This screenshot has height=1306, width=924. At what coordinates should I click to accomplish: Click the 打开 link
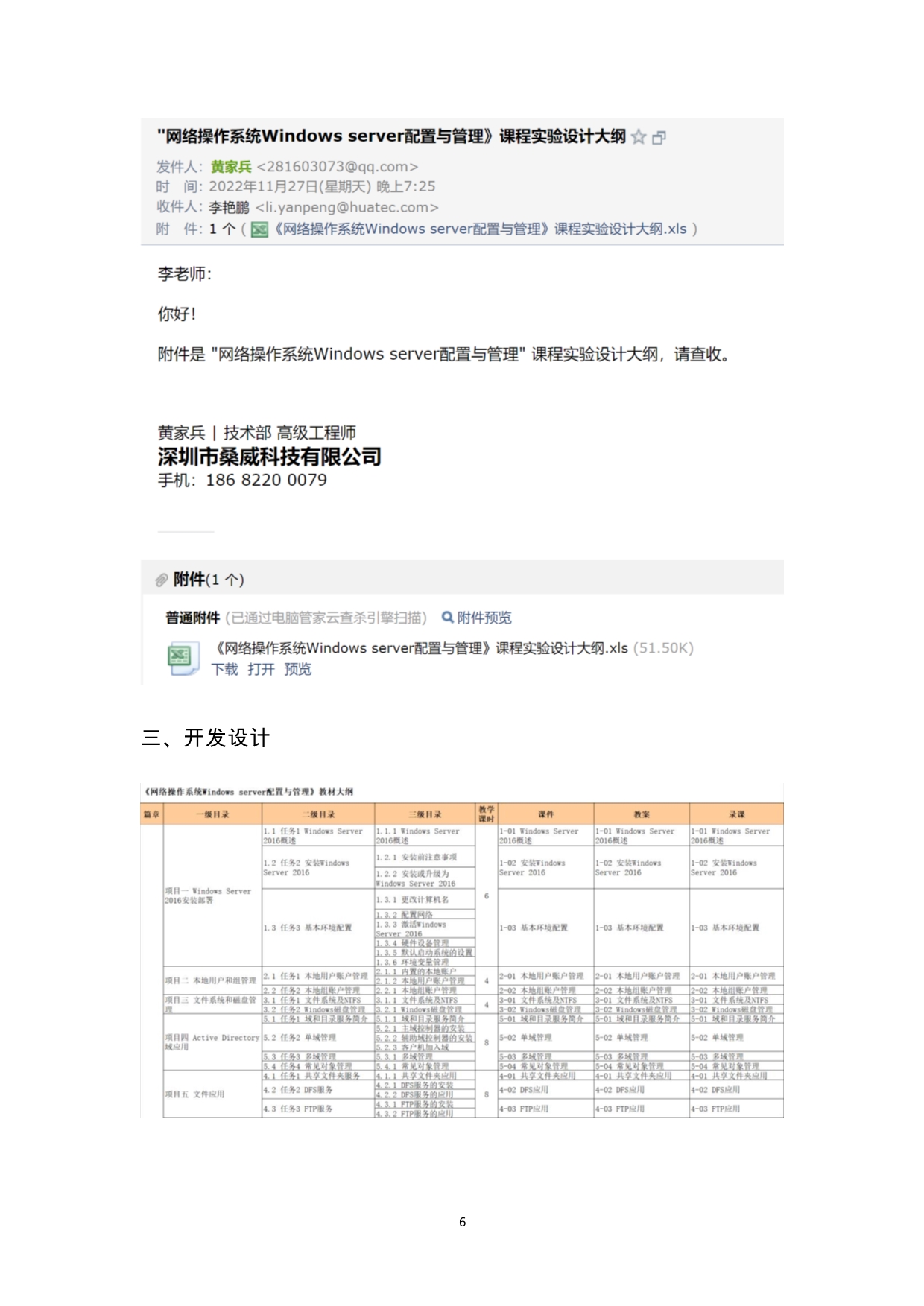(261, 669)
